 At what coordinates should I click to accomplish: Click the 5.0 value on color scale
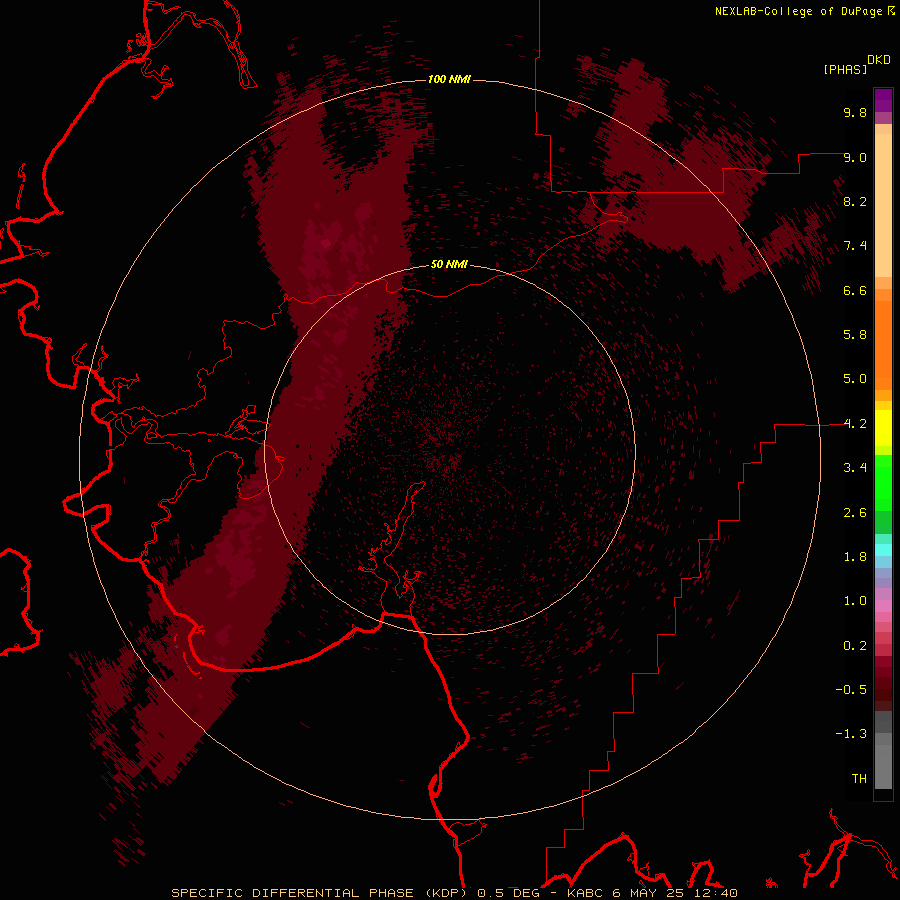pos(855,379)
